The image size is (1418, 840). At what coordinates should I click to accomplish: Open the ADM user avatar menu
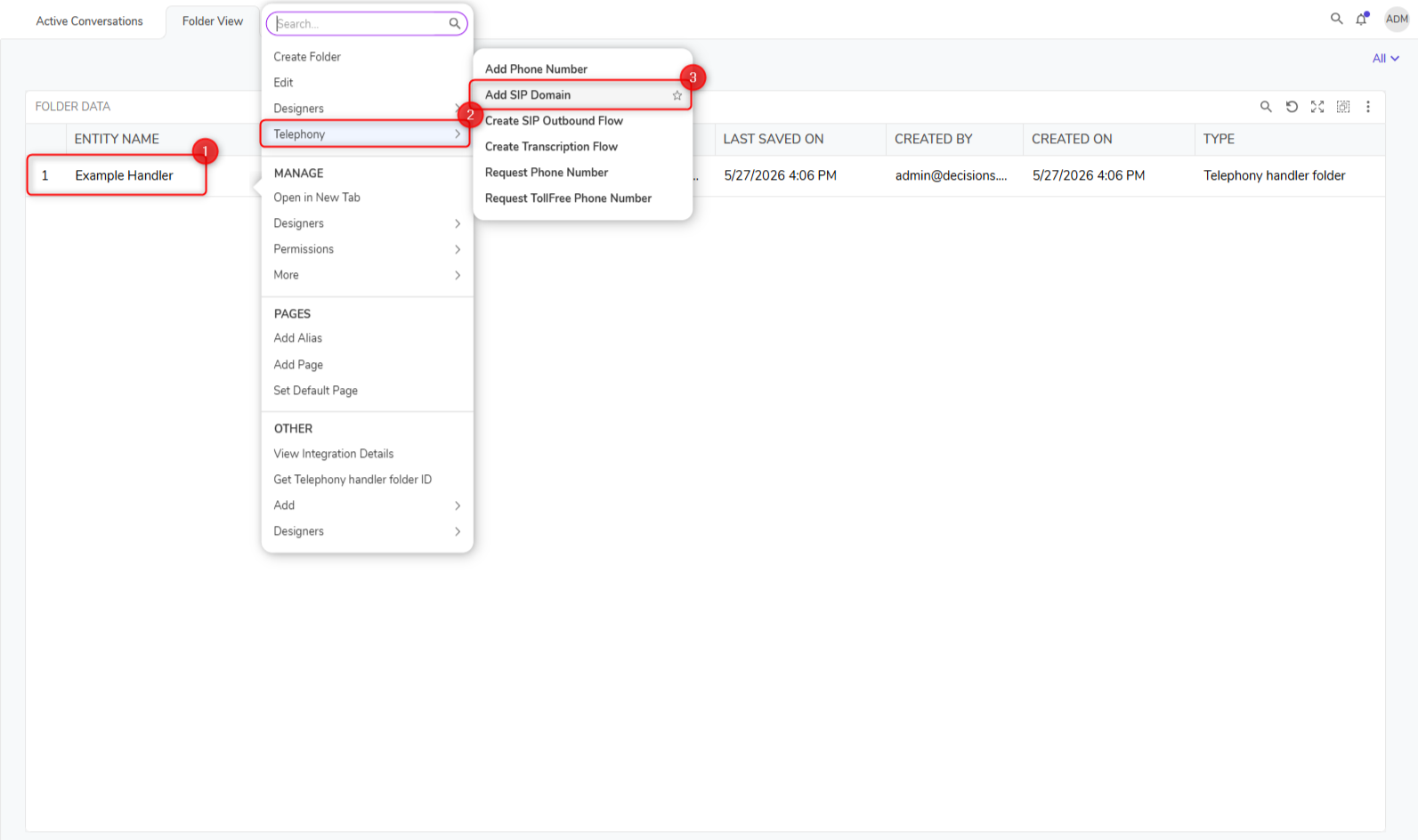tap(1397, 19)
